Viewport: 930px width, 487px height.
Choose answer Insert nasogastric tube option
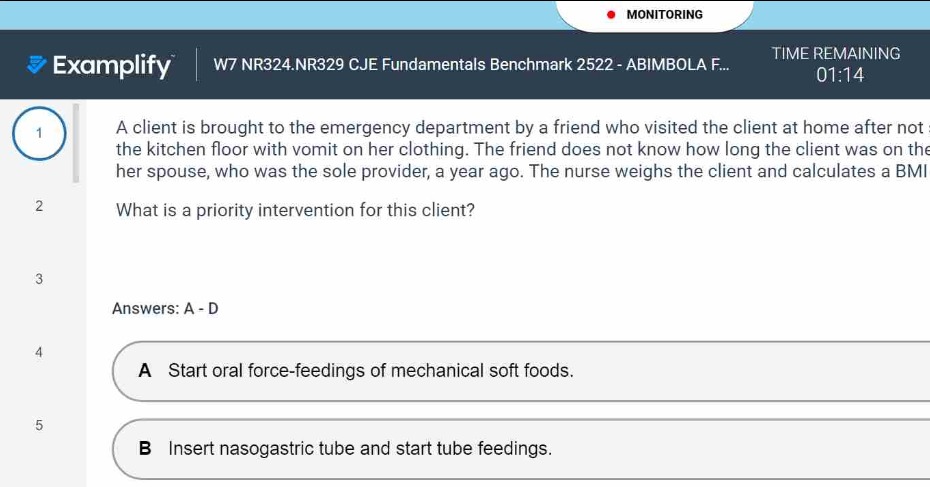tap(521, 449)
